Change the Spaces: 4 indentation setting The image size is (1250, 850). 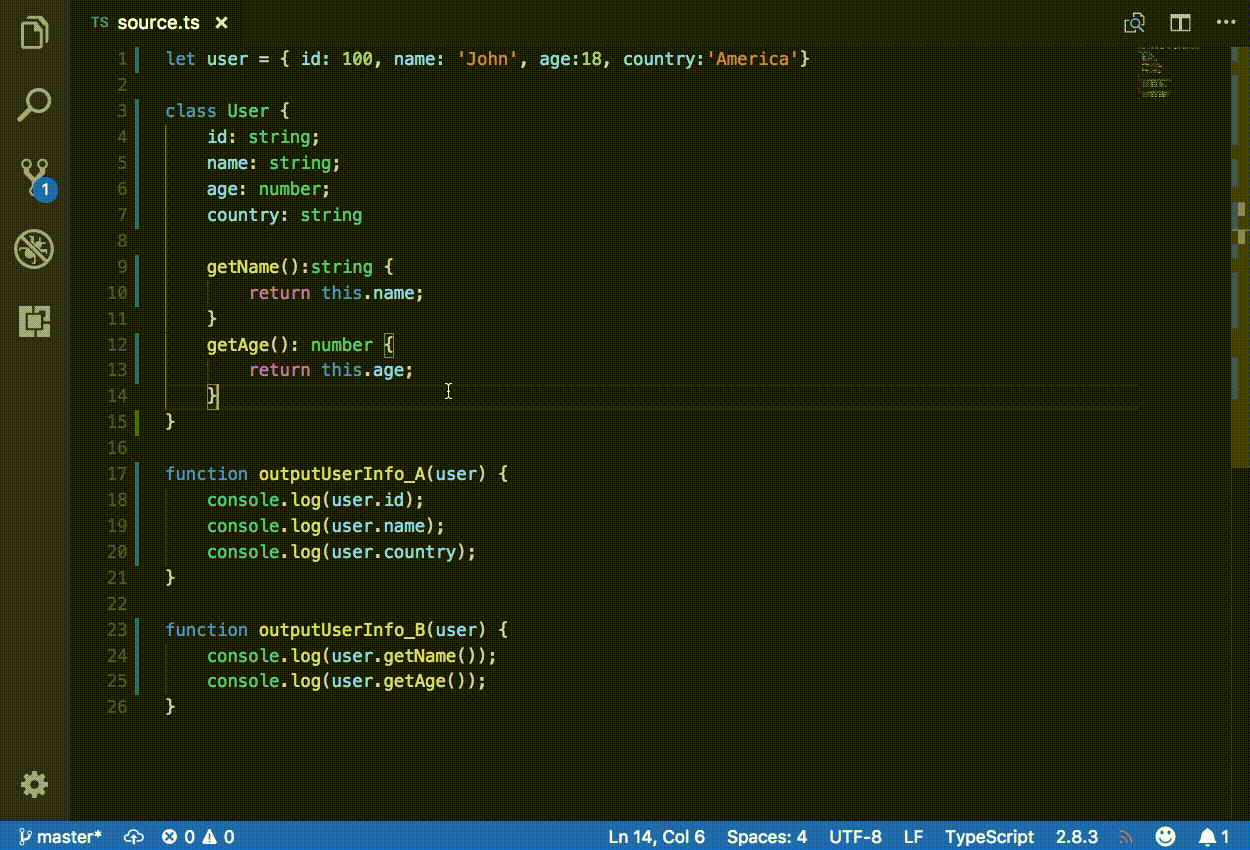click(x=766, y=836)
